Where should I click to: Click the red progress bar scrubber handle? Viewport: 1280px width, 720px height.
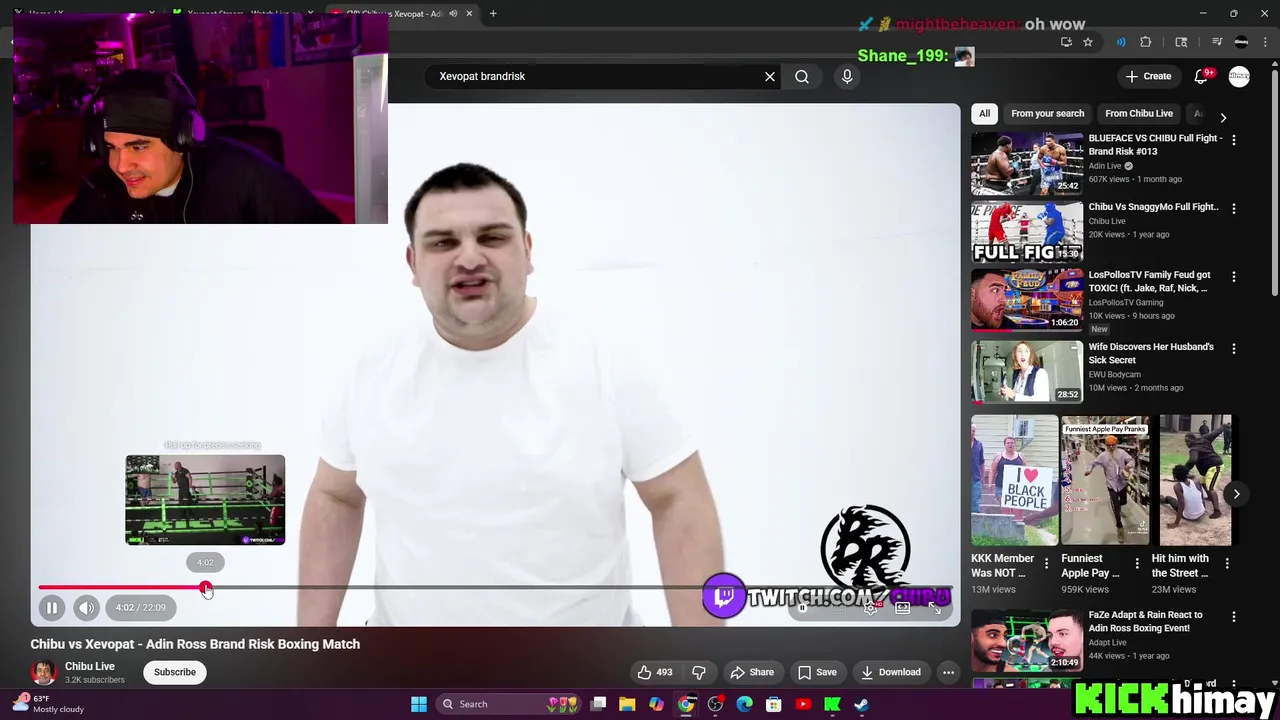[x=205, y=588]
